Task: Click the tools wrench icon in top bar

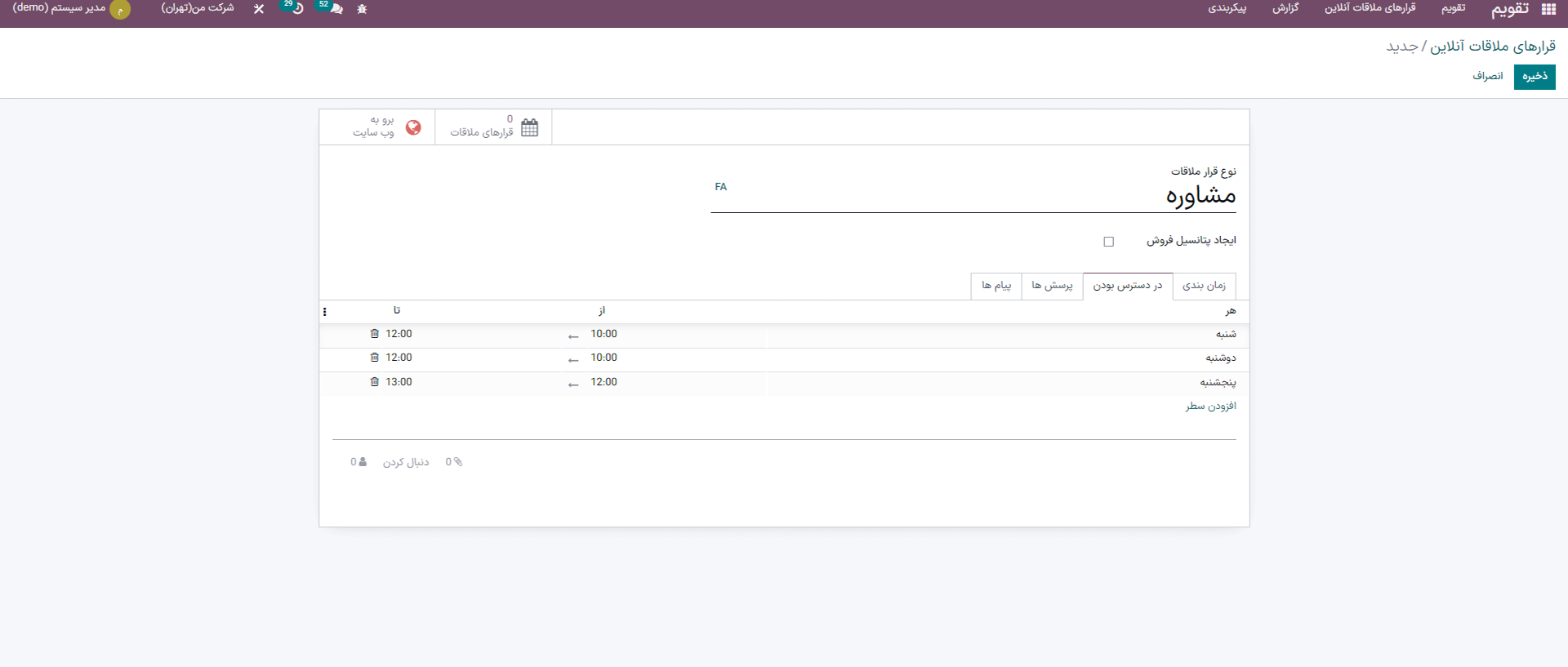Action: pos(259,9)
